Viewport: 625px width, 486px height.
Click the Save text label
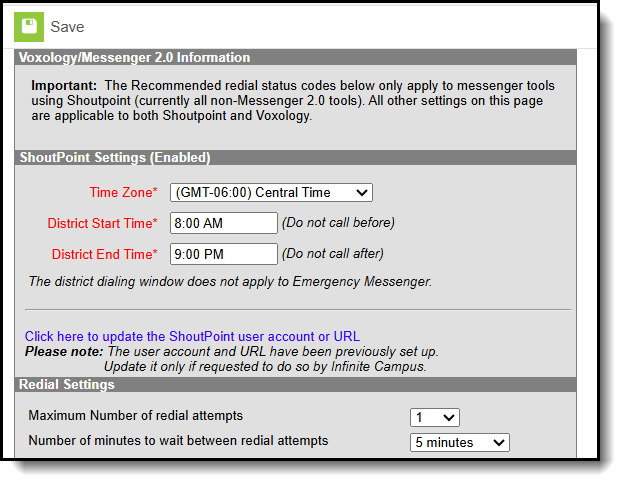(67, 27)
